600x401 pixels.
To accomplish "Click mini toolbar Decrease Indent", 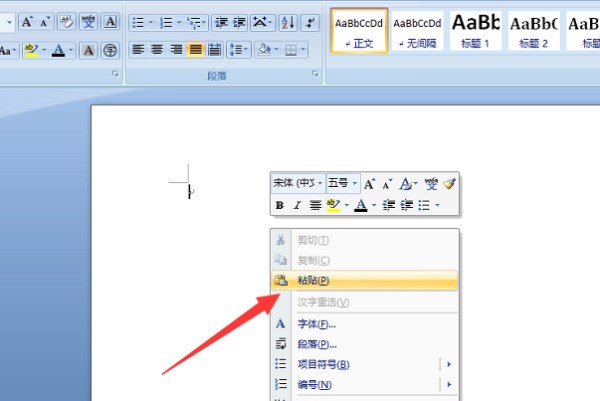I will [389, 205].
